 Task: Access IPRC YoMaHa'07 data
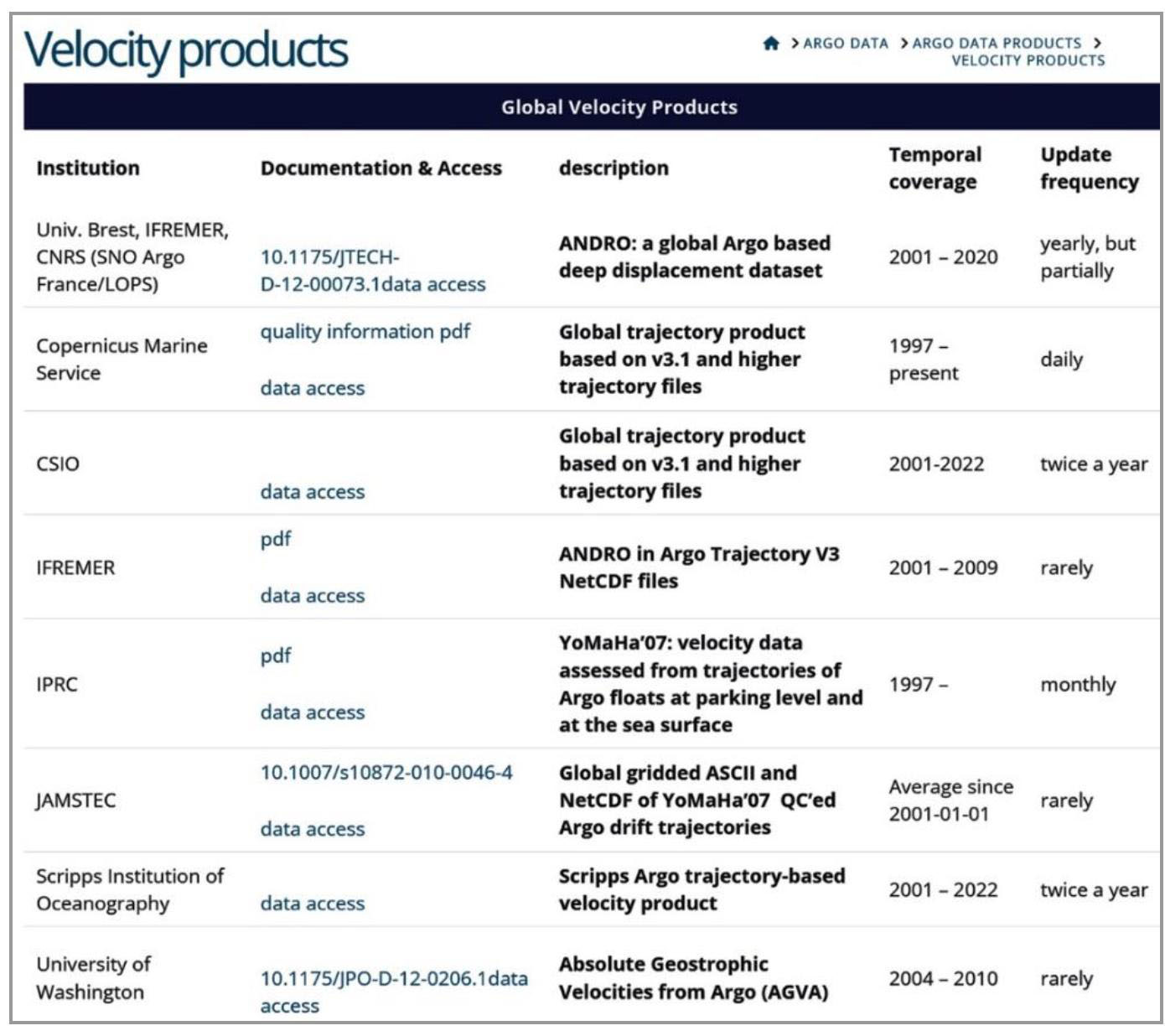click(313, 712)
